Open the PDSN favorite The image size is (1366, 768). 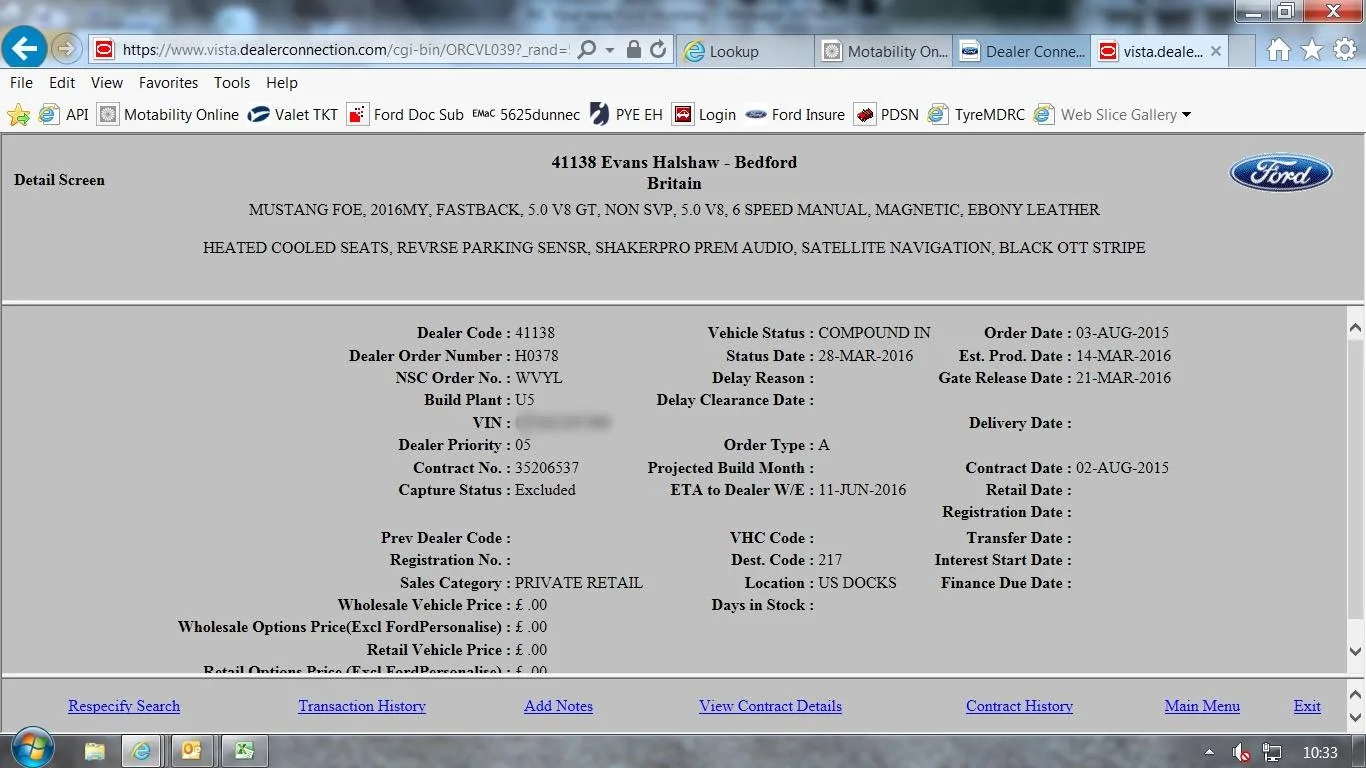(x=887, y=115)
